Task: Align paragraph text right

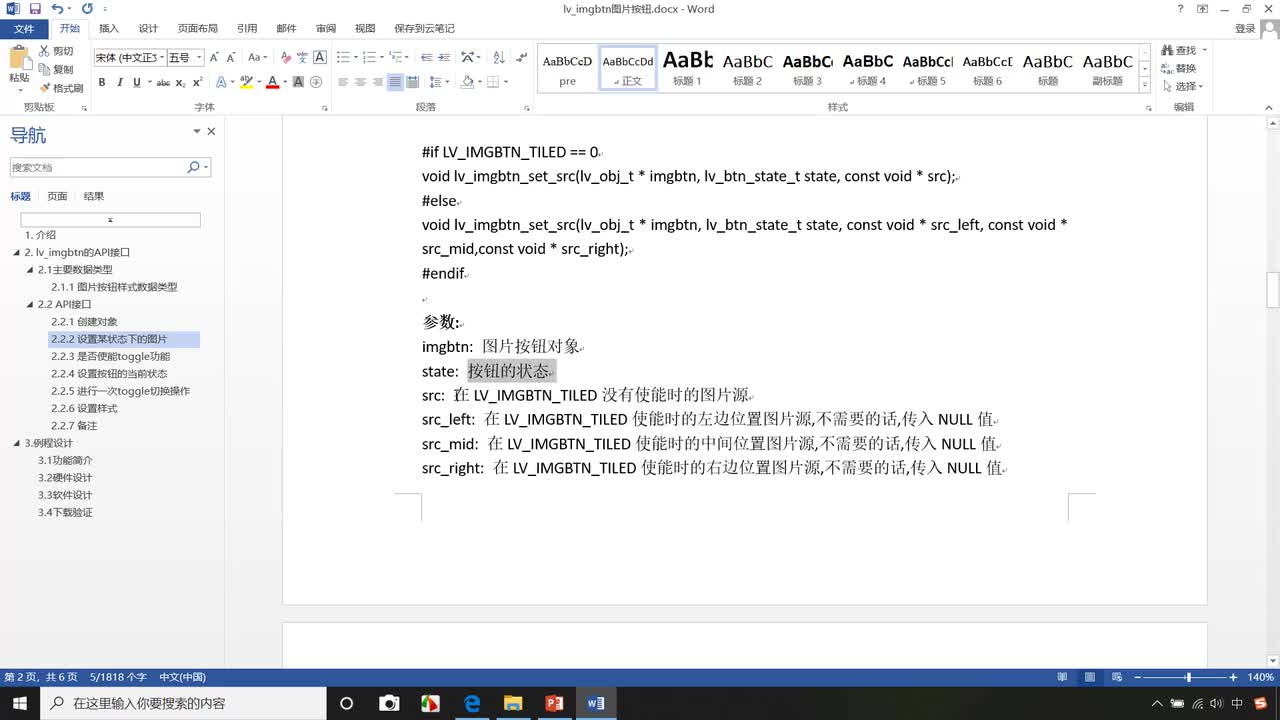Action: 377,82
